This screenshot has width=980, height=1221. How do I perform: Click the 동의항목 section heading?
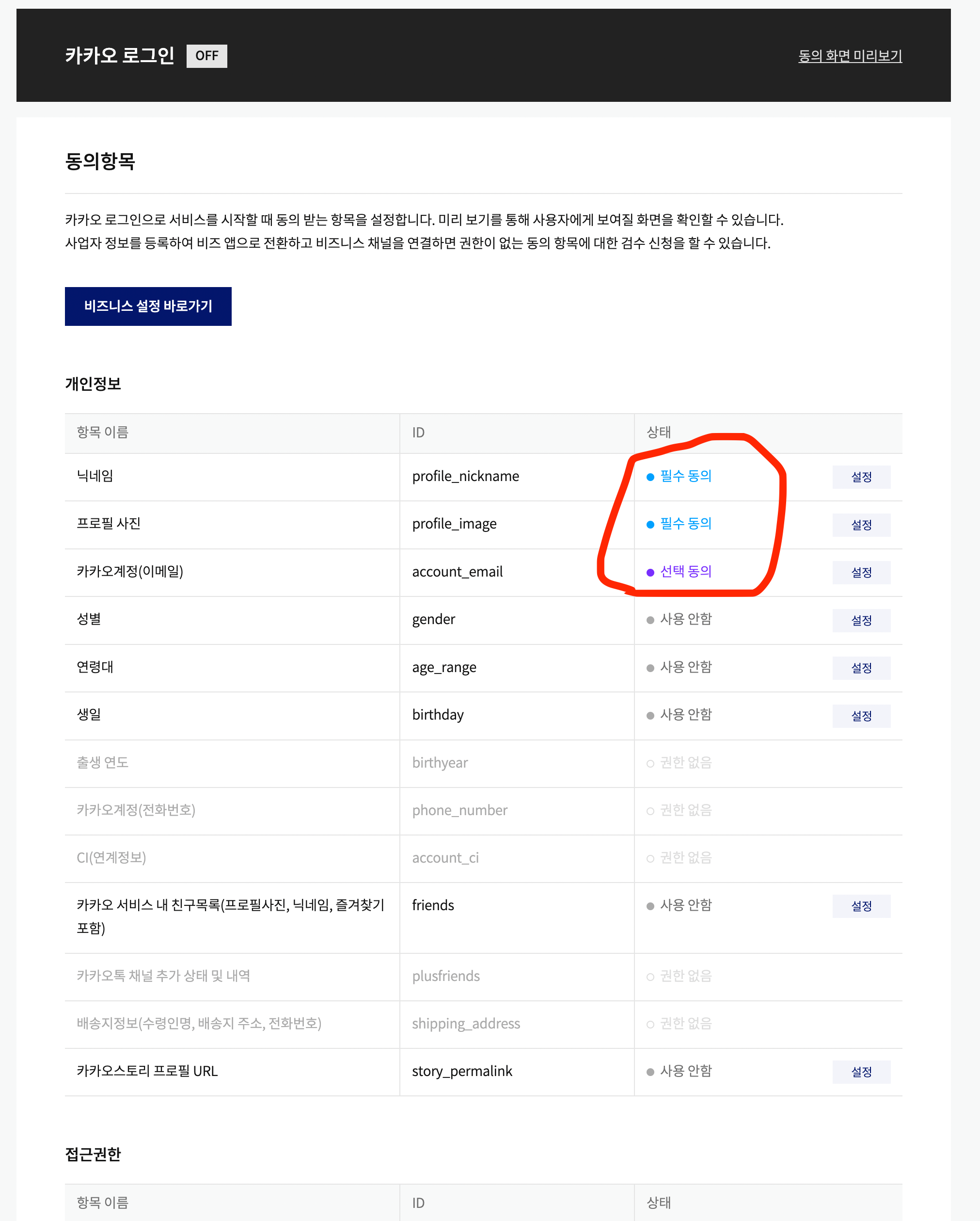100,161
